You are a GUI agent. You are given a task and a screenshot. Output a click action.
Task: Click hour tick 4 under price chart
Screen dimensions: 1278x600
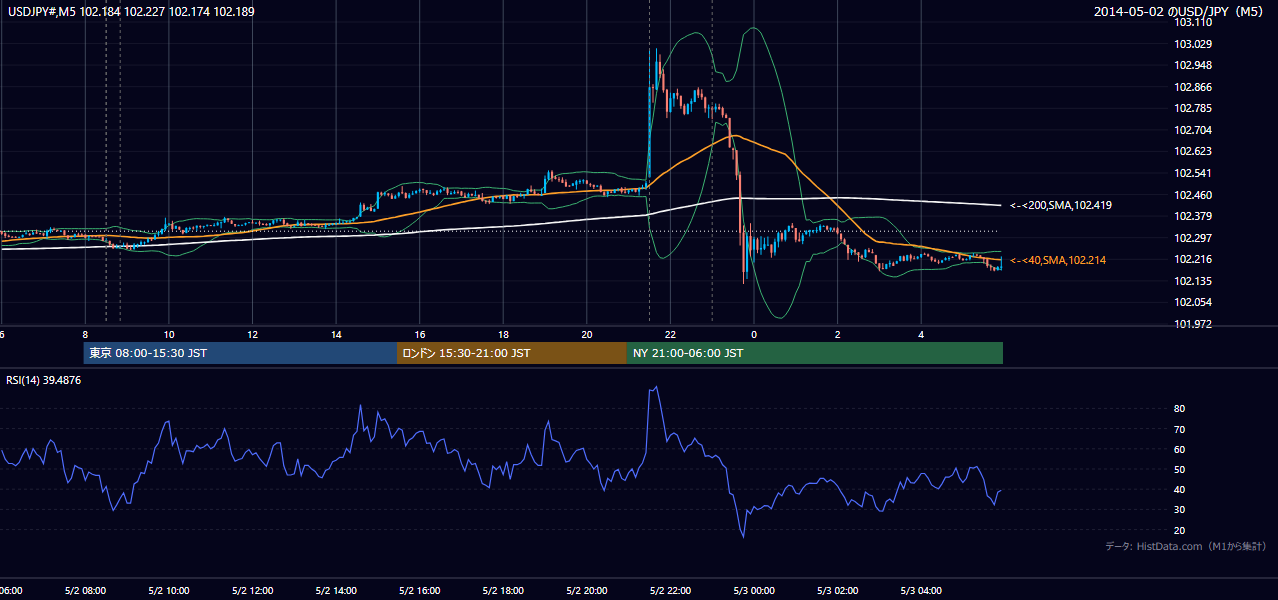pyautogui.click(x=922, y=334)
